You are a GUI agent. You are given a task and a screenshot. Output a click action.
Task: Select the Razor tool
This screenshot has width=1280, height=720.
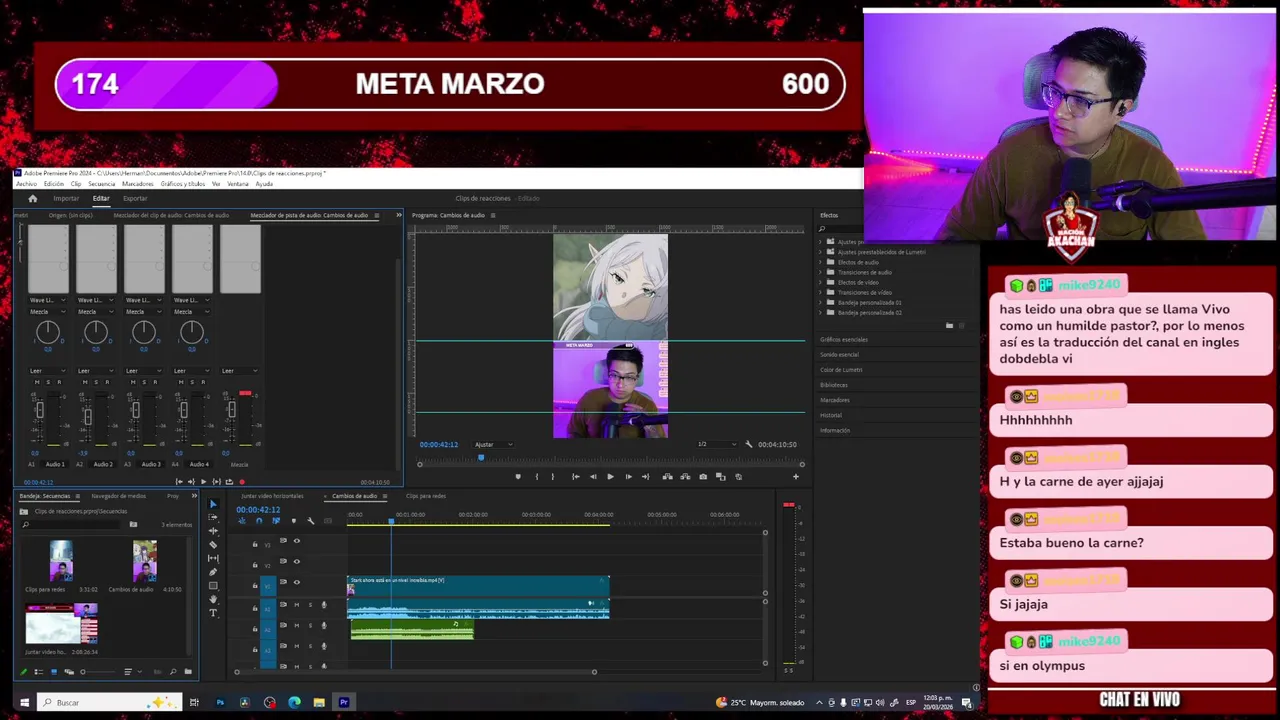pos(213,545)
